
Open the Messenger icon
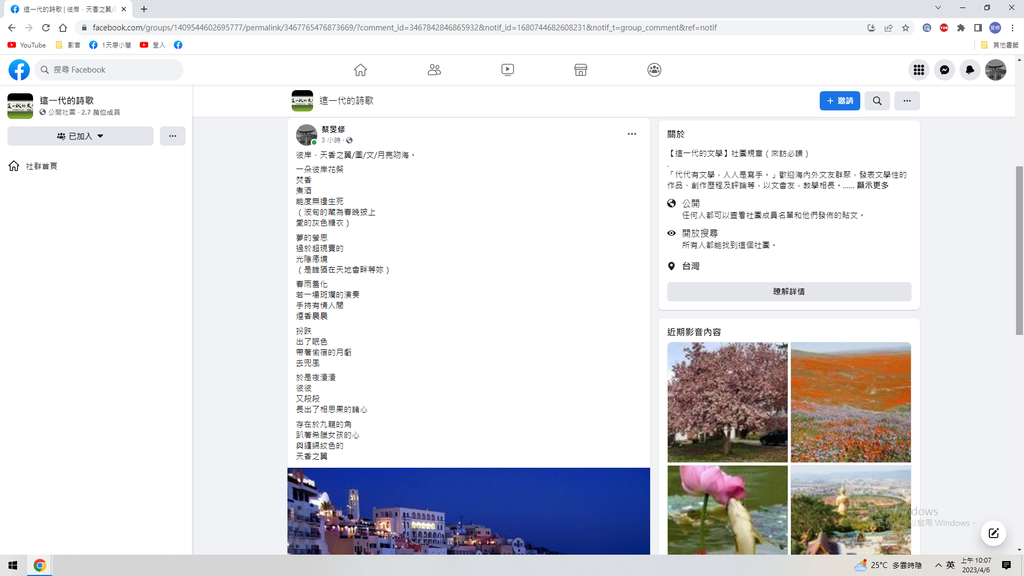click(x=944, y=70)
